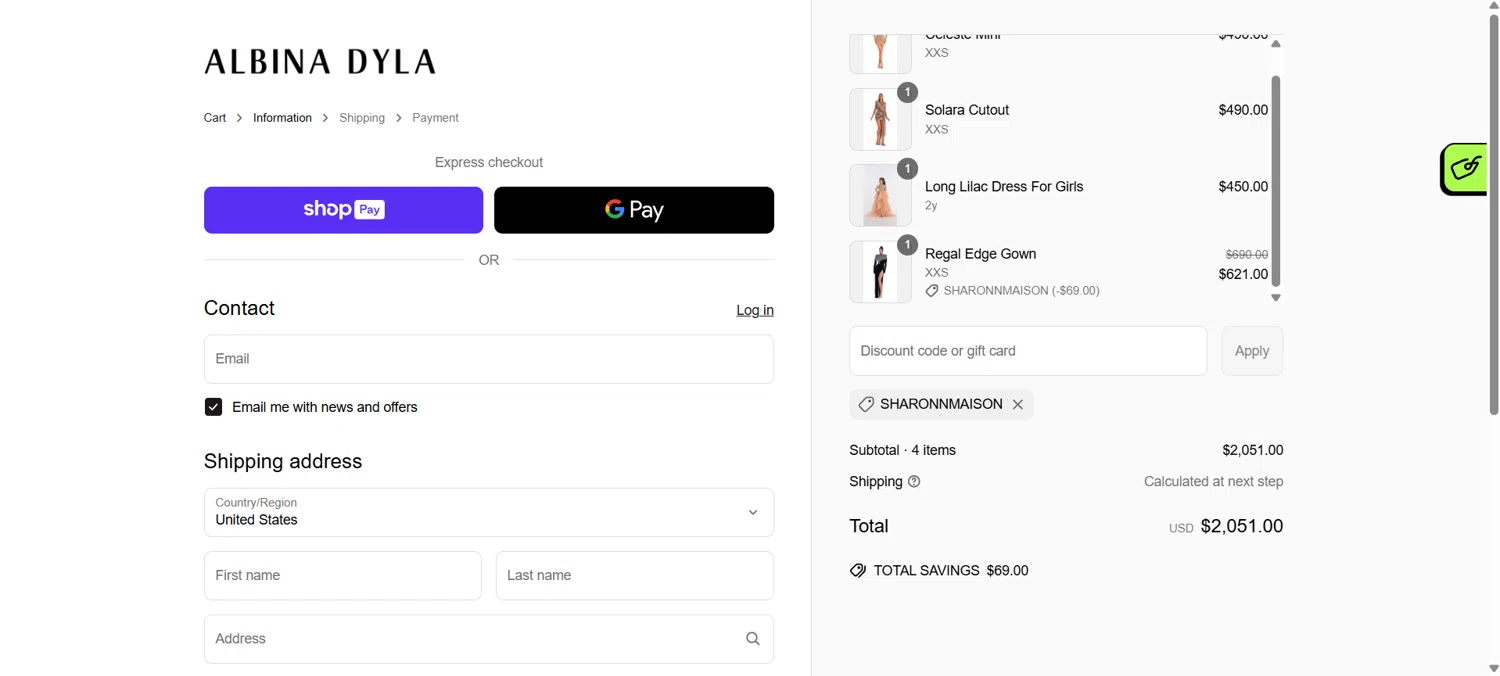Click the Long Lilac Dress For Girls name
1500x676 pixels.
tap(1004, 187)
